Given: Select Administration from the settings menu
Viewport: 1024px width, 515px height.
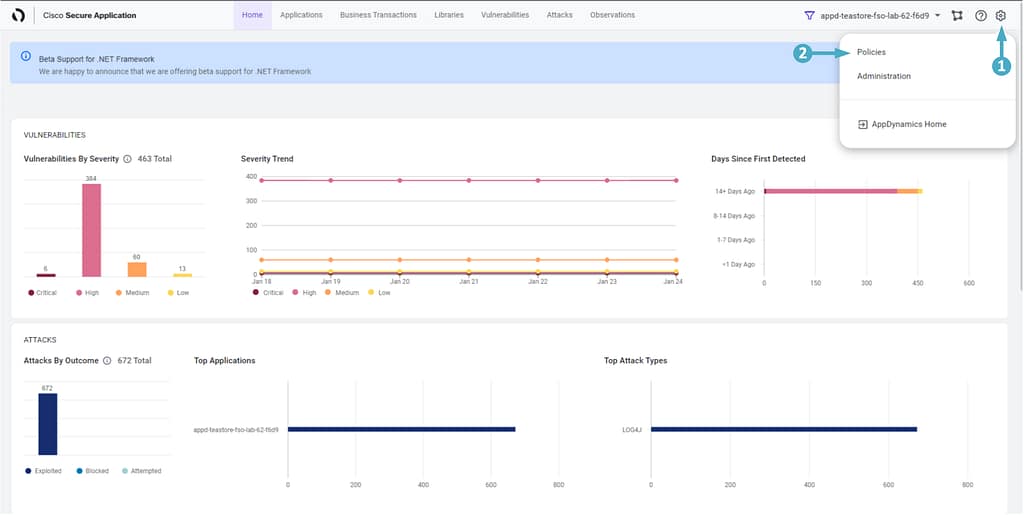Looking at the screenshot, I should pos(883,76).
